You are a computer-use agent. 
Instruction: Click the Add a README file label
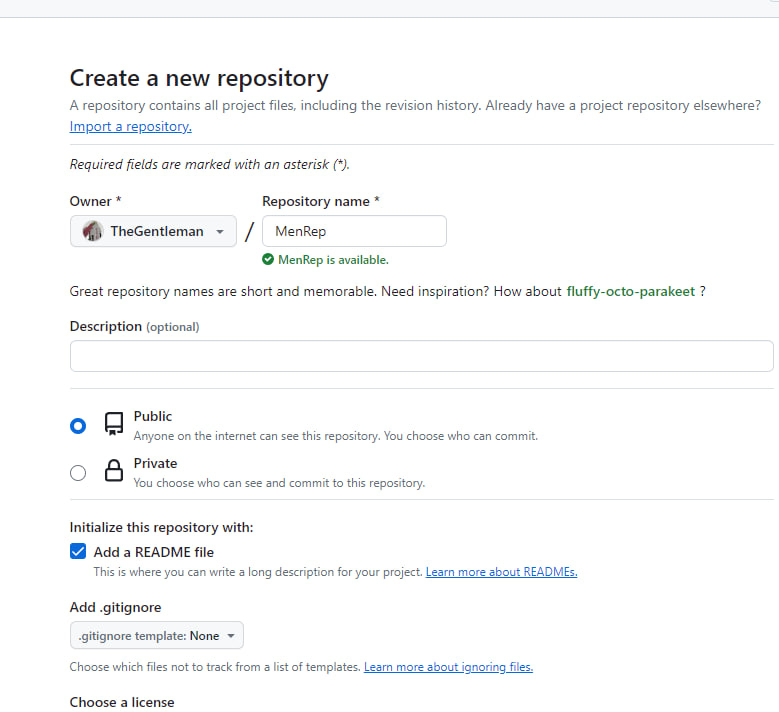[154, 552]
